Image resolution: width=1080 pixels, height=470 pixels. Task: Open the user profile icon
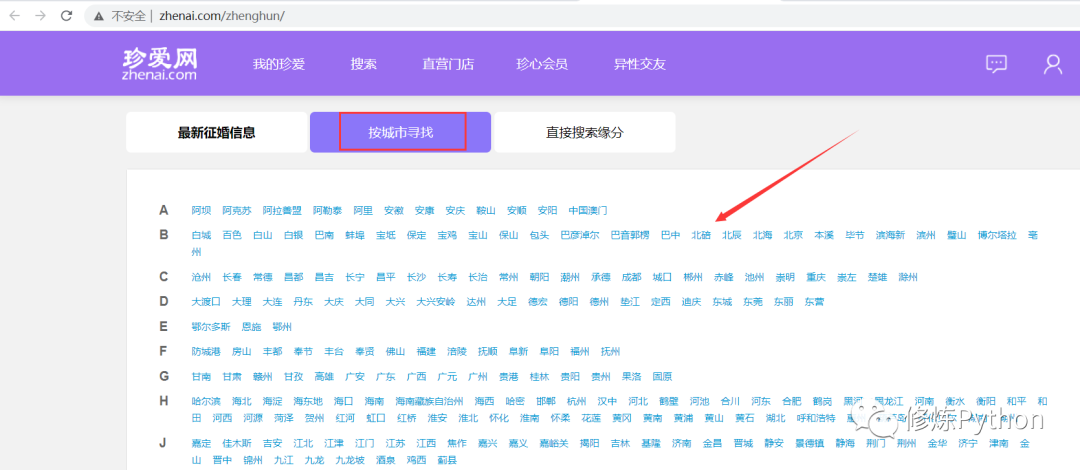tap(1053, 64)
